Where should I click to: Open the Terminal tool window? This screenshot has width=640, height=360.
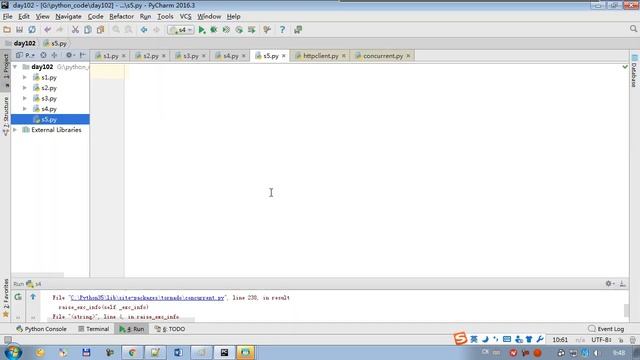pyautogui.click(x=94, y=329)
